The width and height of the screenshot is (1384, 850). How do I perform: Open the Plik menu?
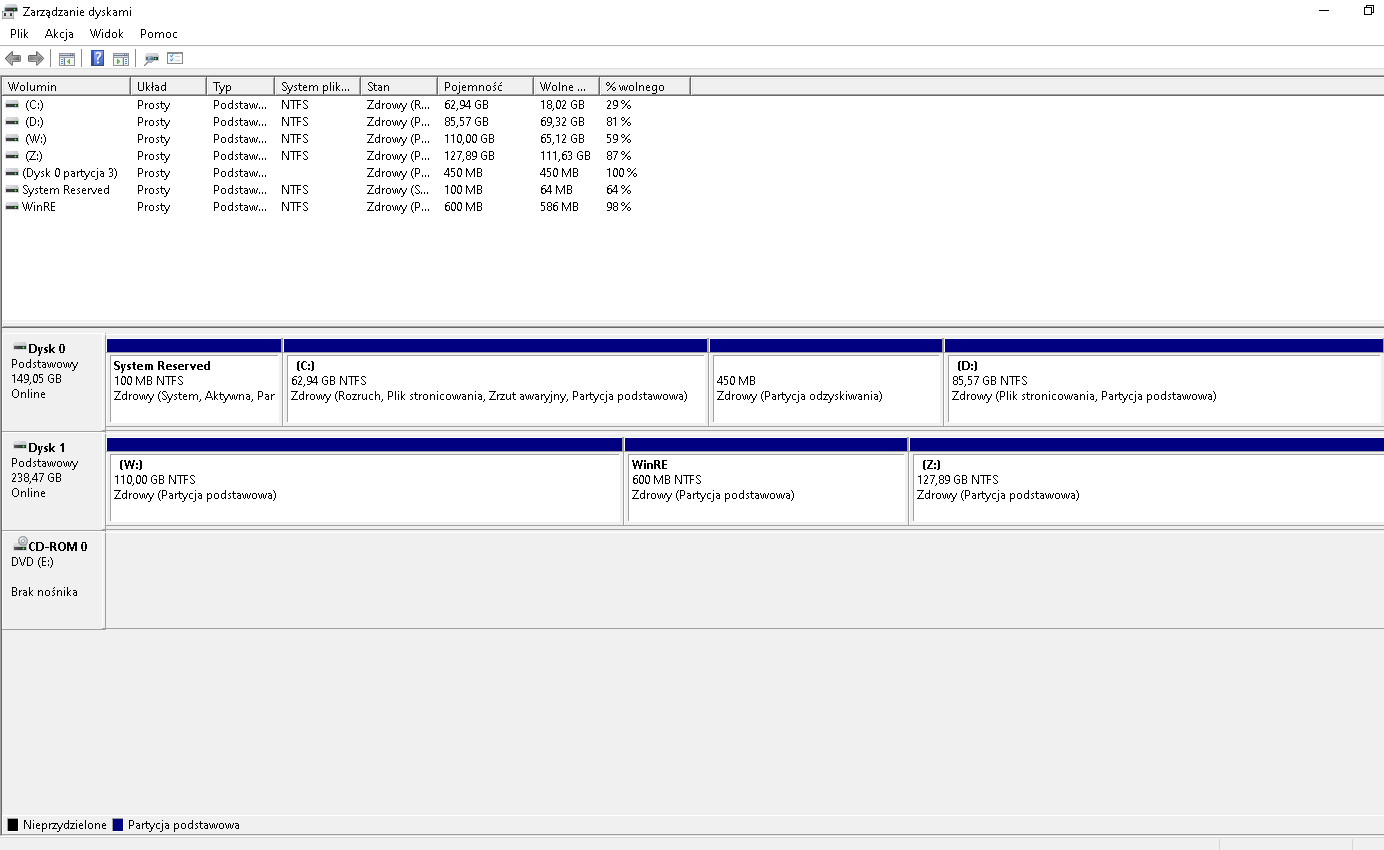tap(20, 34)
